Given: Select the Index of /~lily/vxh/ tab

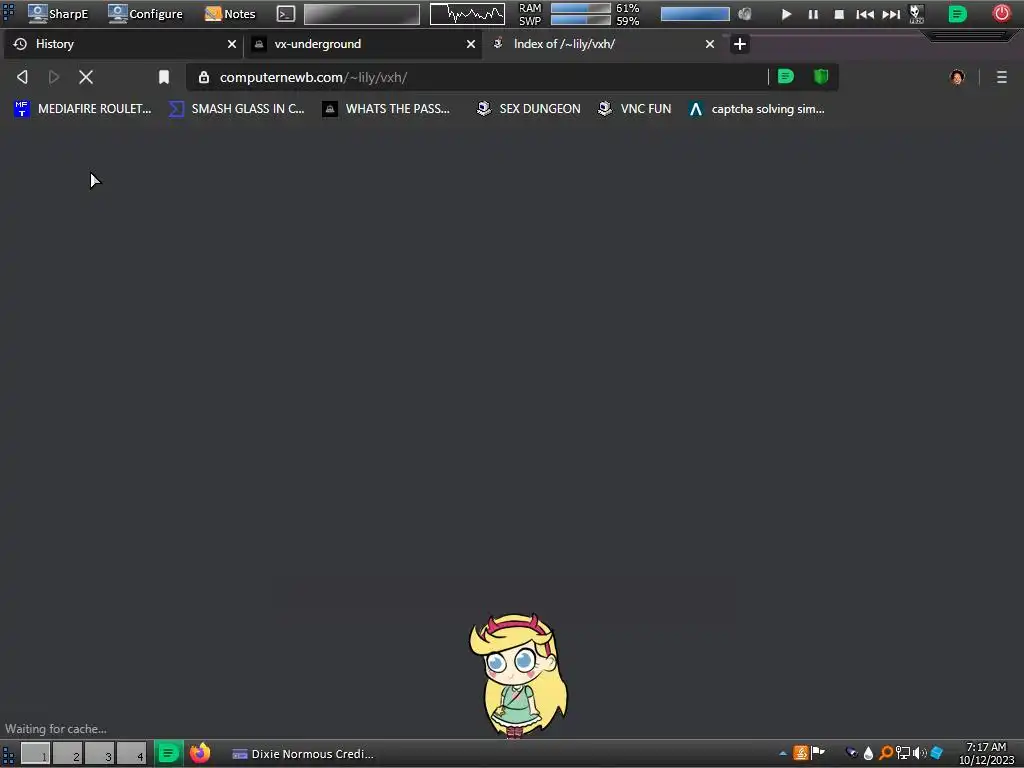Looking at the screenshot, I should (x=602, y=44).
